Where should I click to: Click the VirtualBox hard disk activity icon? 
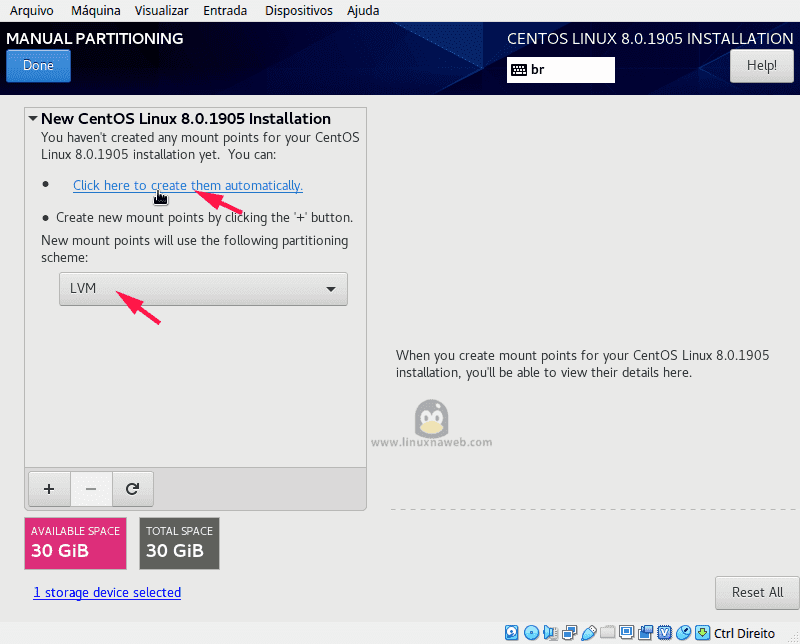coord(511,633)
